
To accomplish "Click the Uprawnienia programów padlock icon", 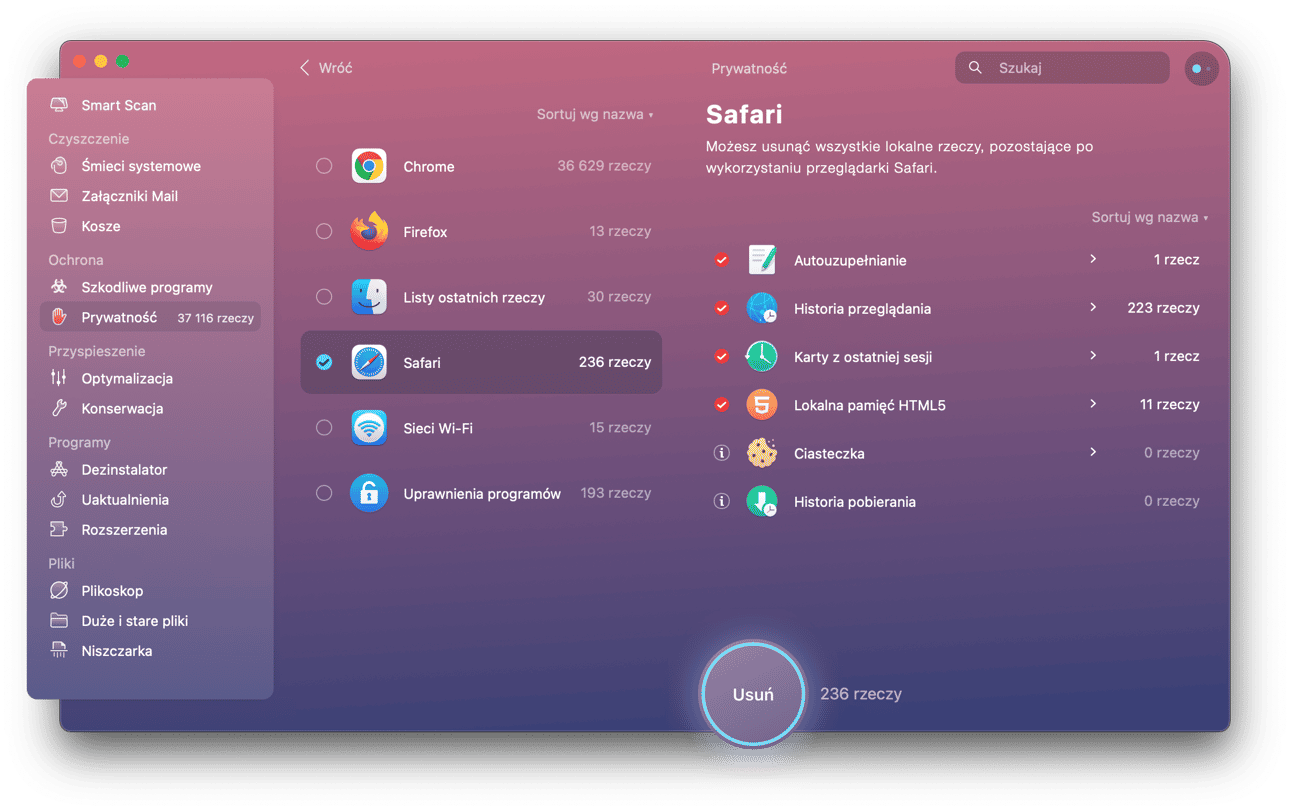I will (x=369, y=493).
